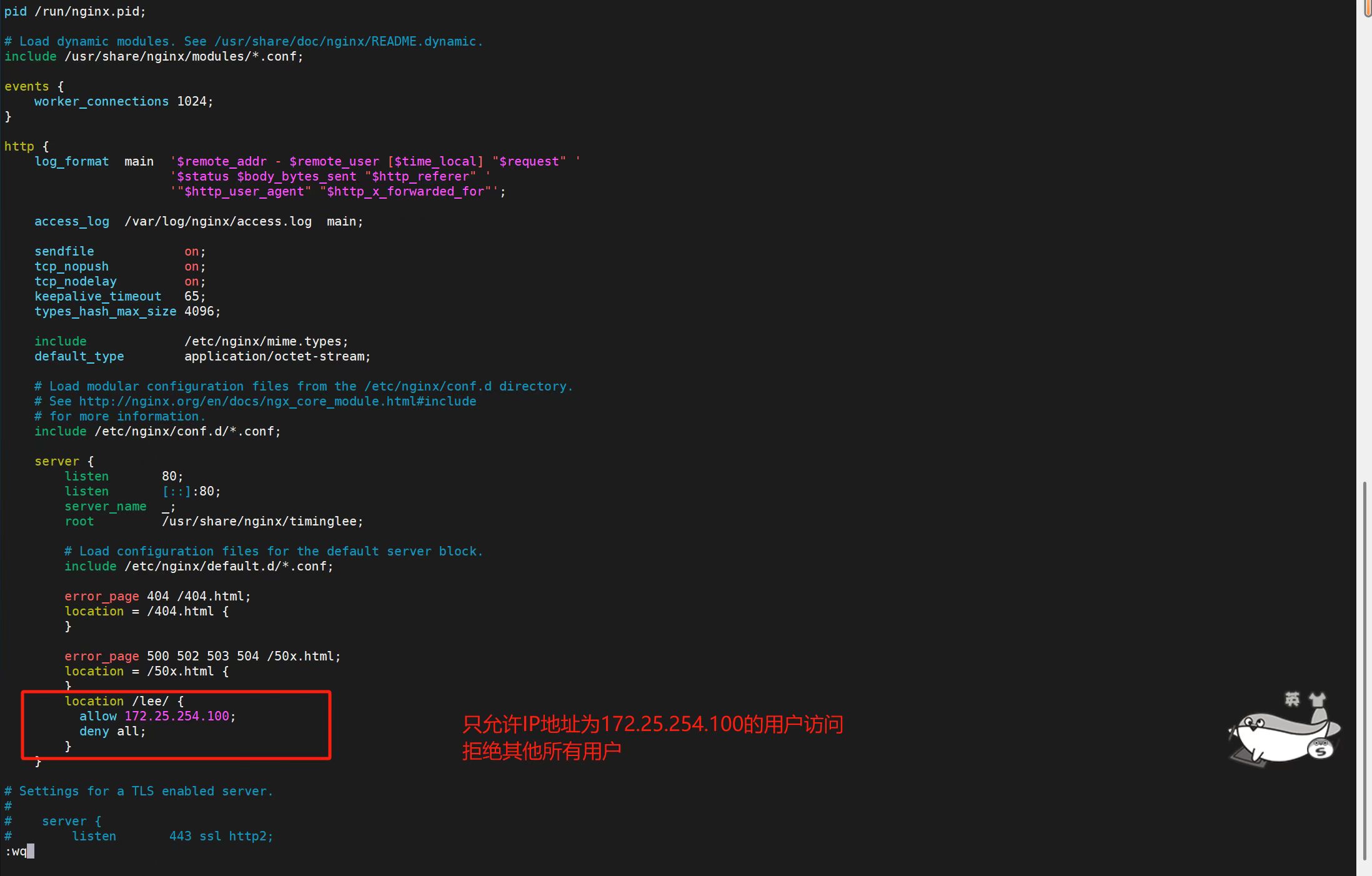Click the Sogou 英 language mode icon
The image size is (1372, 876).
(1292, 699)
